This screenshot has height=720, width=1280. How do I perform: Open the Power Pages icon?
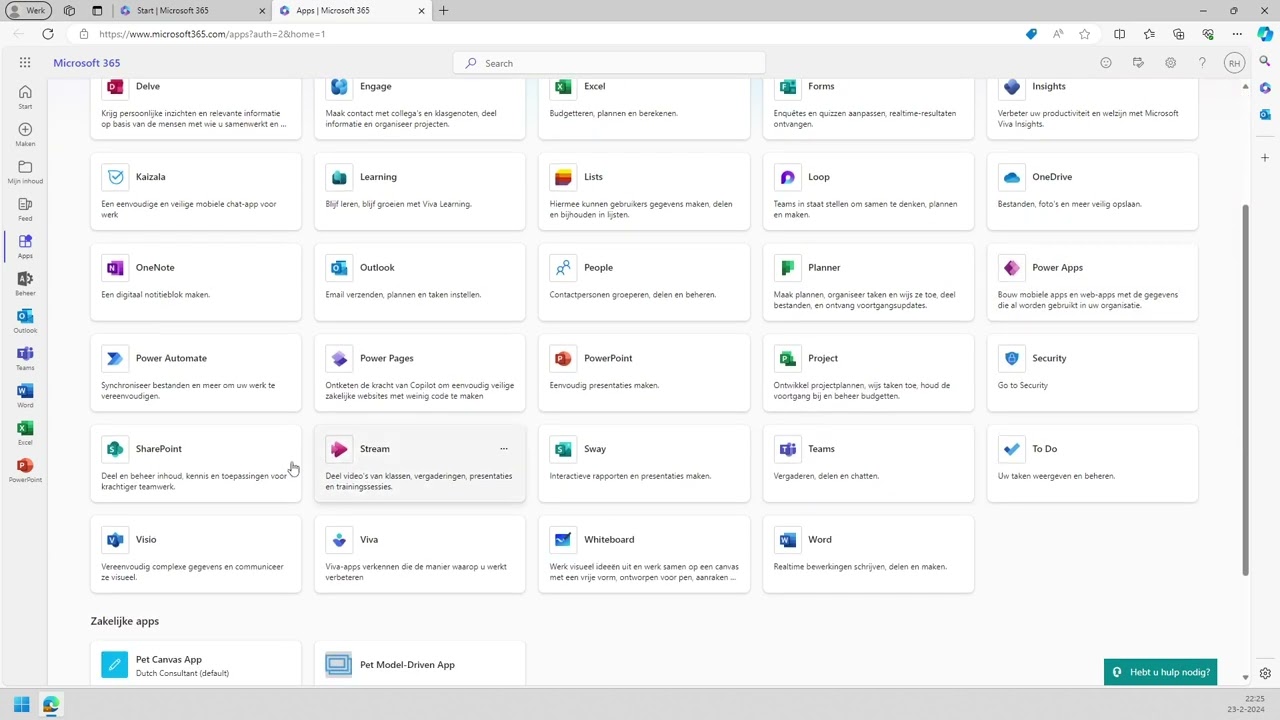point(339,358)
